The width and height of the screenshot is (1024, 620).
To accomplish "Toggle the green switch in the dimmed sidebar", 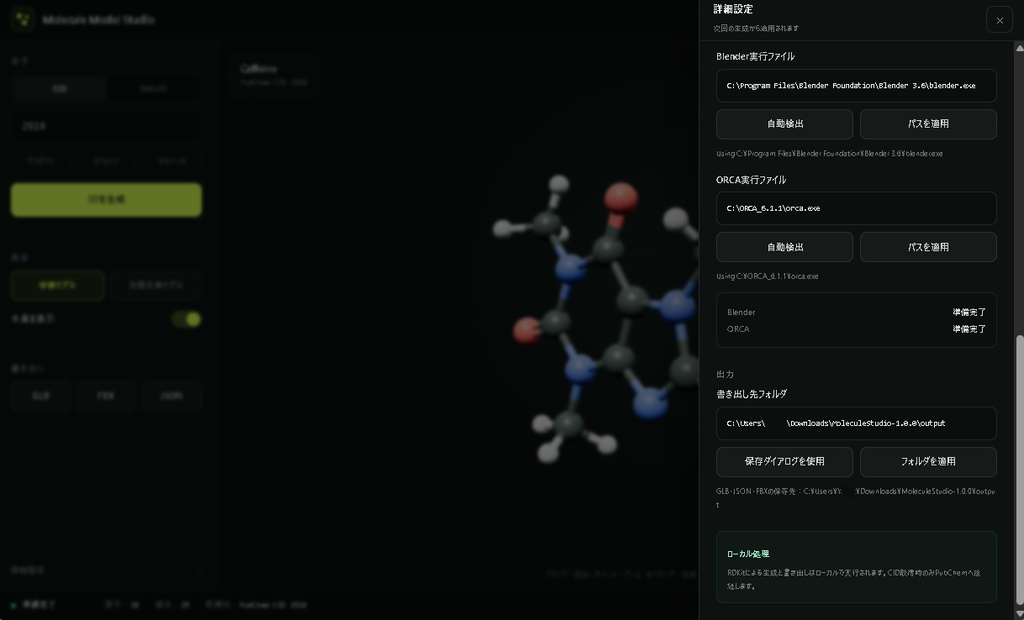I will 186,319.
